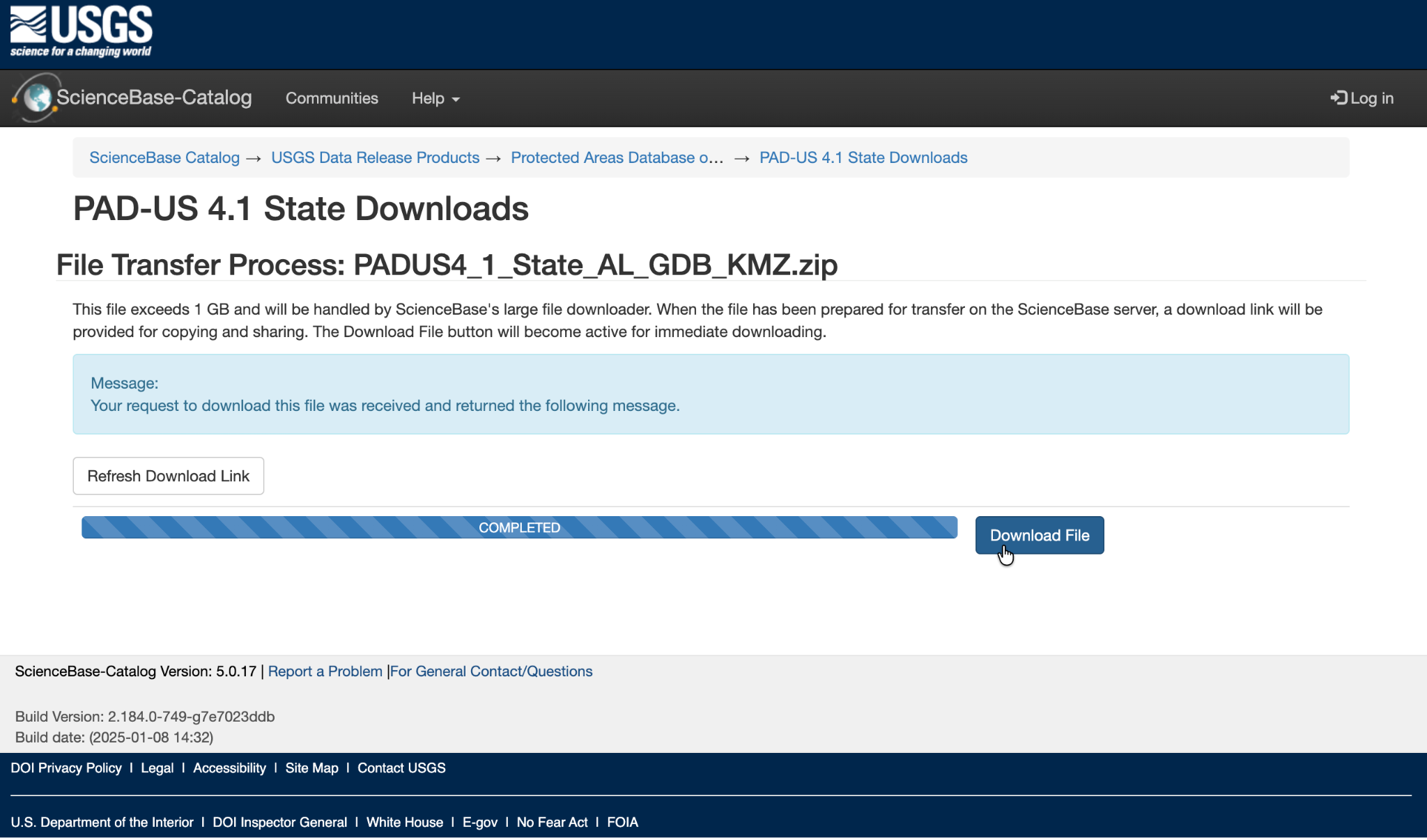The image size is (1427, 840).
Task: Open ScienceBase-Catalog home link
Action: [154, 98]
